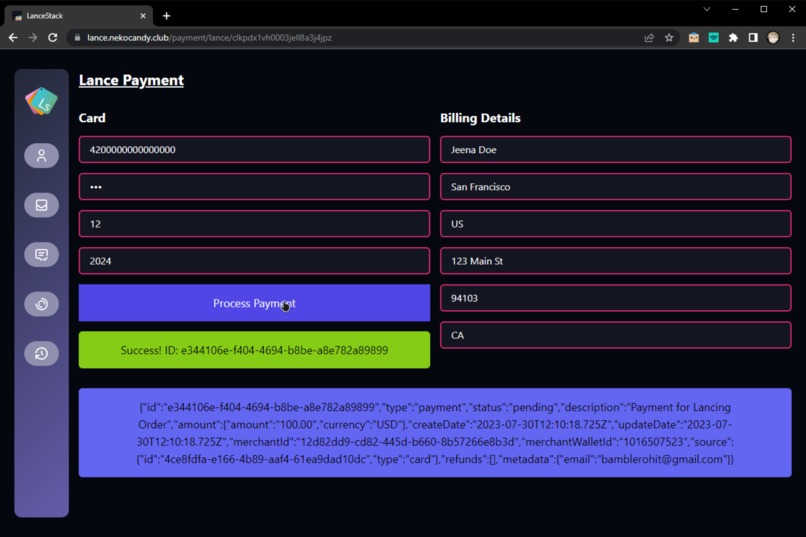Focus the expiry month field 12

[254, 224]
